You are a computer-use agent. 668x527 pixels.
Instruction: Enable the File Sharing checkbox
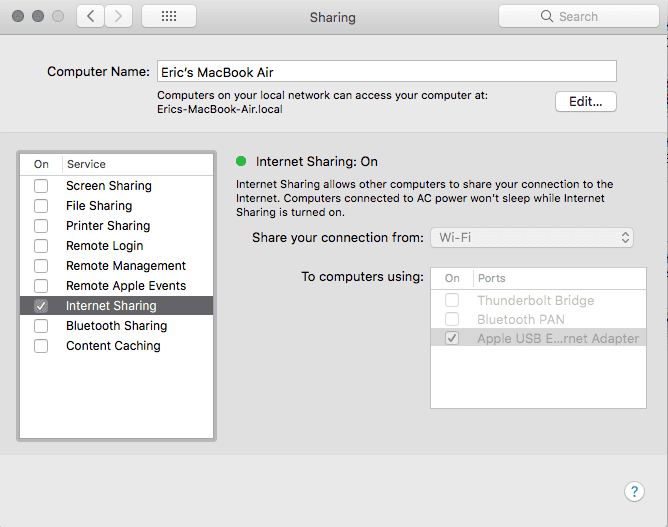click(41, 206)
